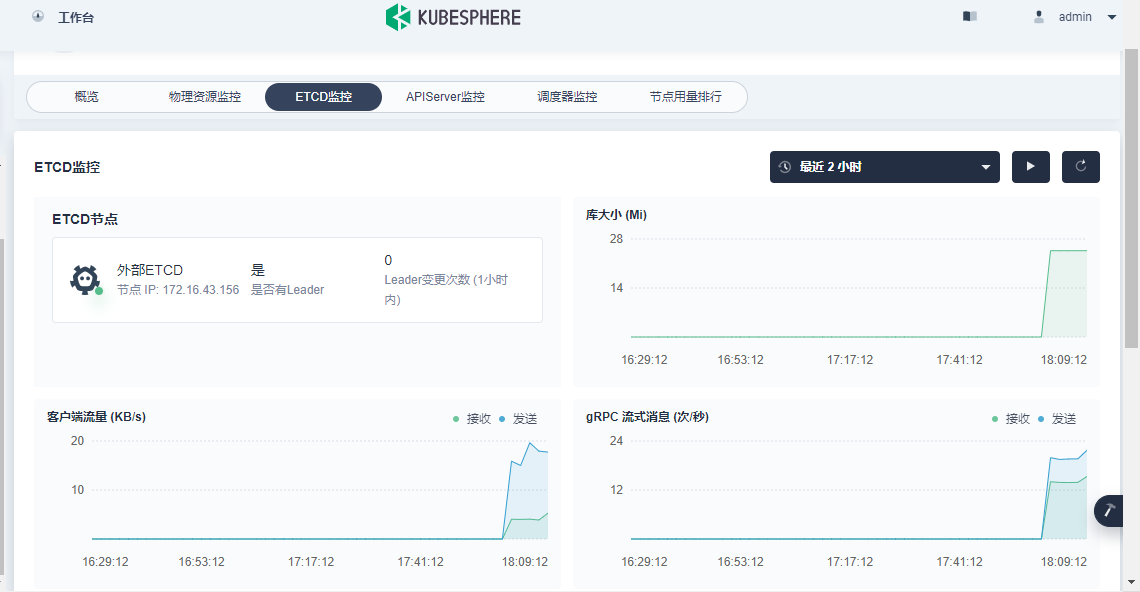Viewport: 1140px width, 592px height.
Task: Click the floating hammer toolbox button
Action: tap(1109, 511)
